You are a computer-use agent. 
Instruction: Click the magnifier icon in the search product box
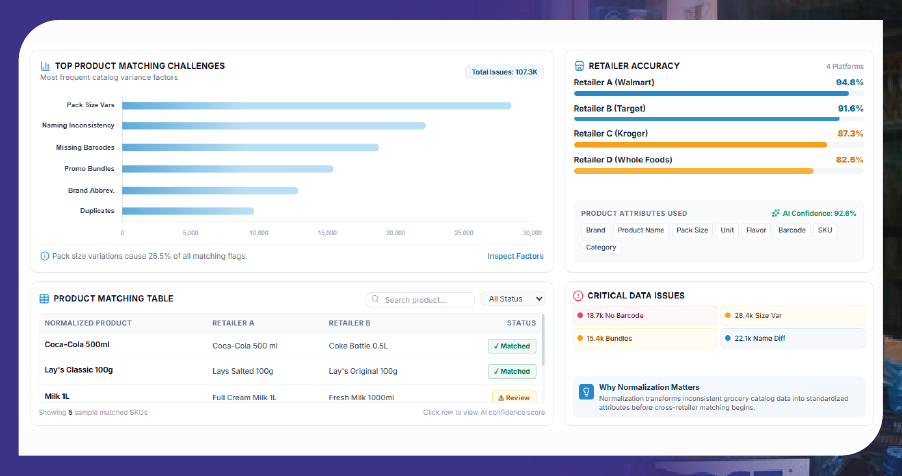coord(375,299)
